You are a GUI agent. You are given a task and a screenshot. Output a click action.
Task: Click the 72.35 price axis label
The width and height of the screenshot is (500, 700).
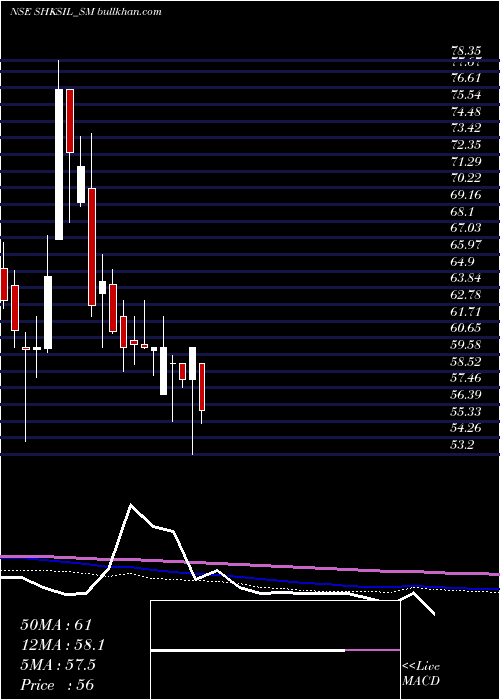466,145
